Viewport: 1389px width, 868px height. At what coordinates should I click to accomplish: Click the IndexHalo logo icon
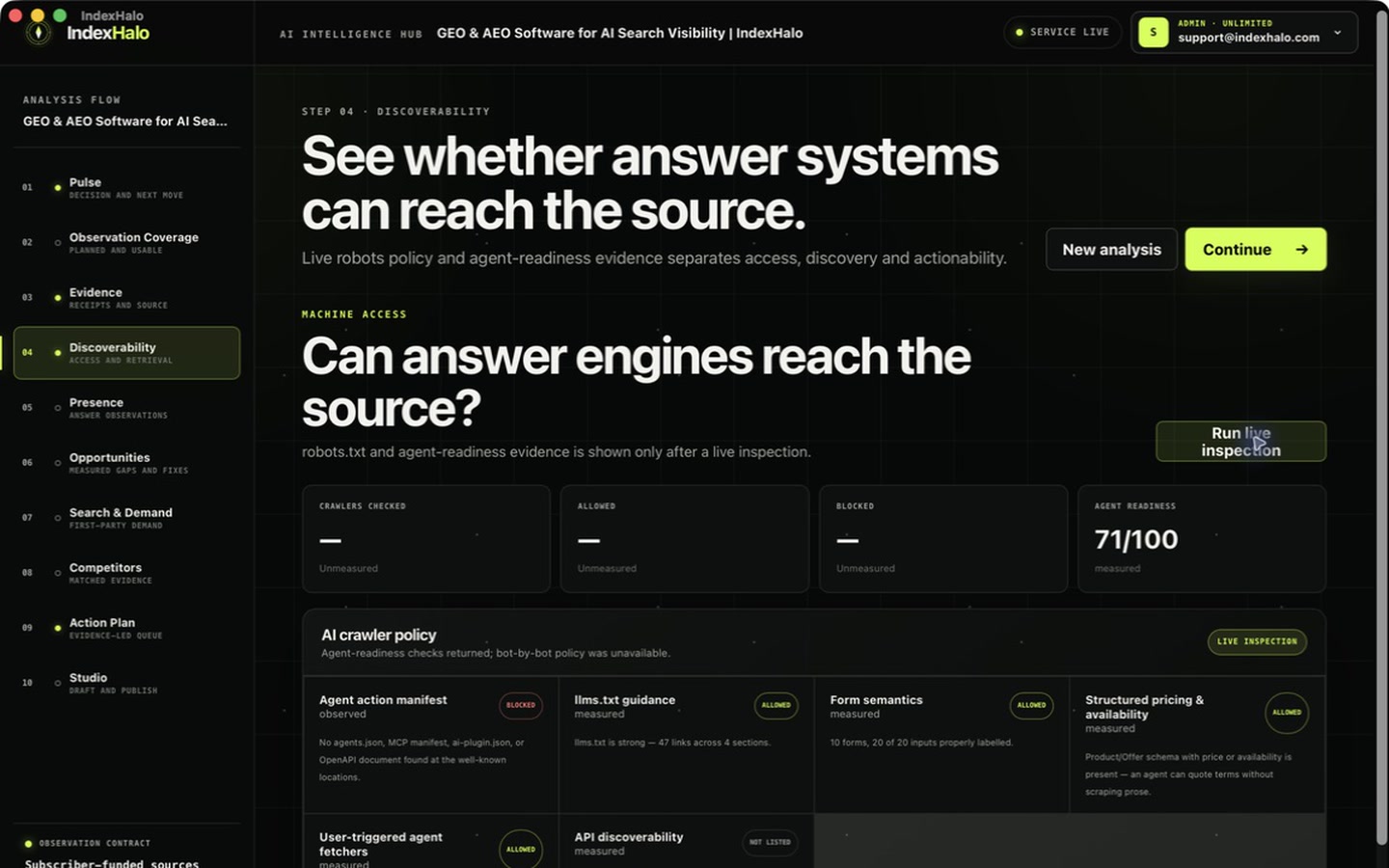[x=39, y=33]
